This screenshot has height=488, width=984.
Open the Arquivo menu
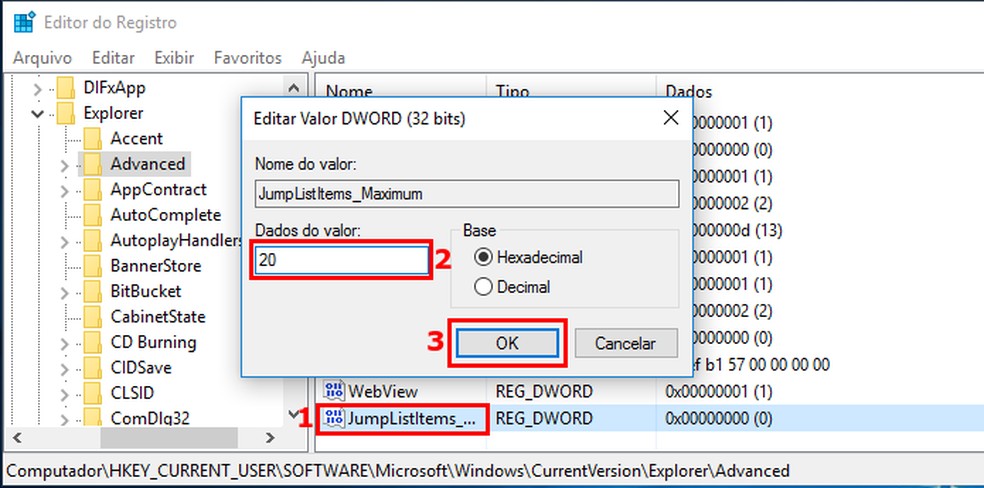(43, 58)
